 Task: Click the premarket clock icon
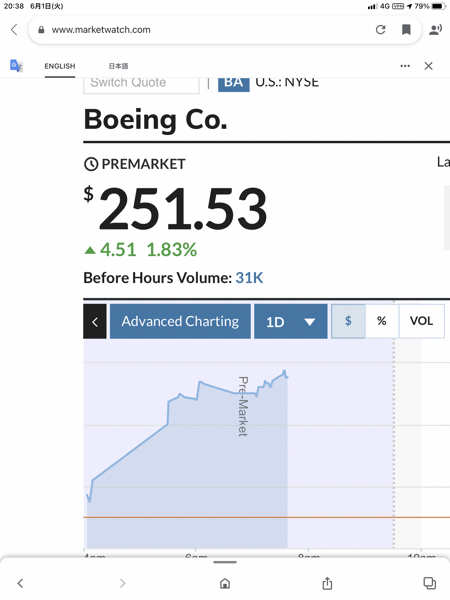point(91,164)
